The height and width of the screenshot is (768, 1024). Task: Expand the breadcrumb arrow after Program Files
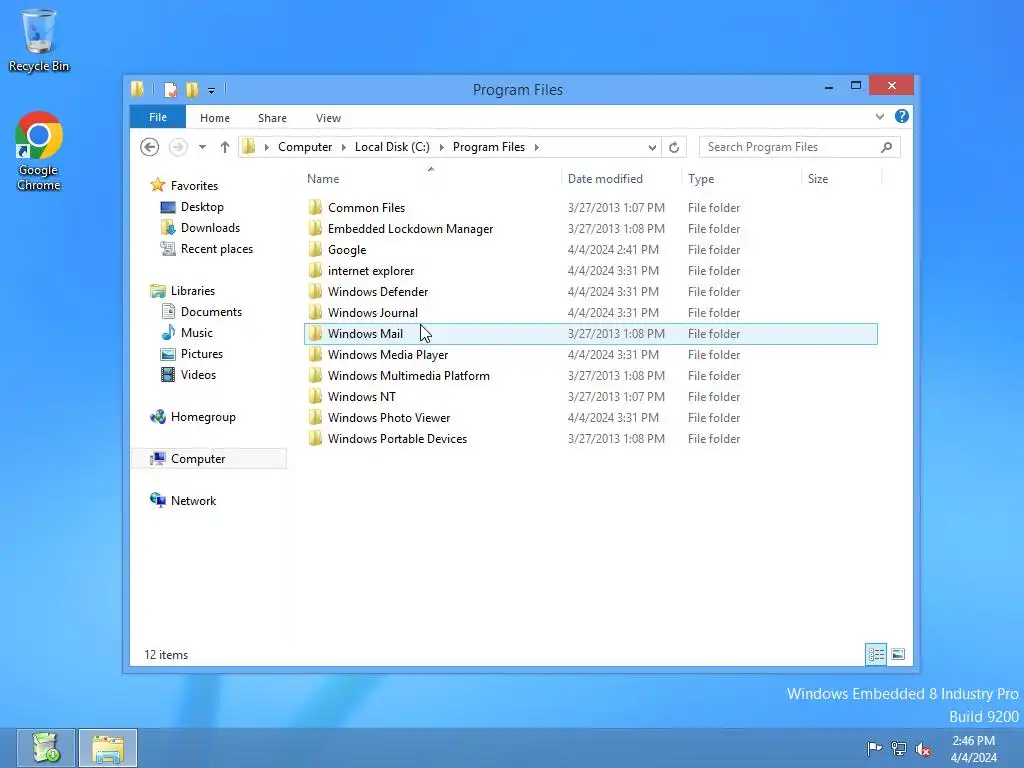537,147
